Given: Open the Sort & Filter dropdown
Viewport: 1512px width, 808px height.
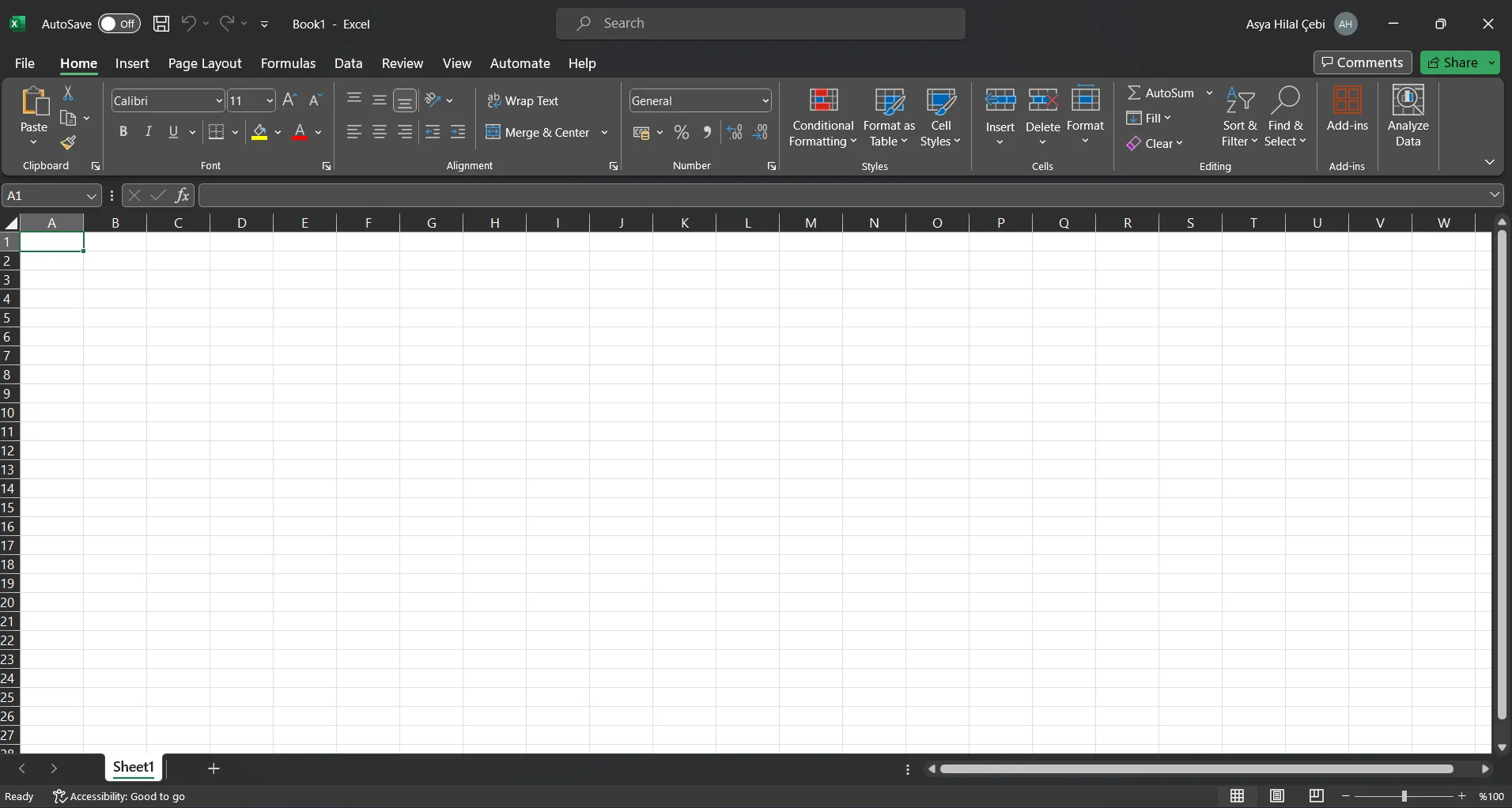Looking at the screenshot, I should 1239,117.
